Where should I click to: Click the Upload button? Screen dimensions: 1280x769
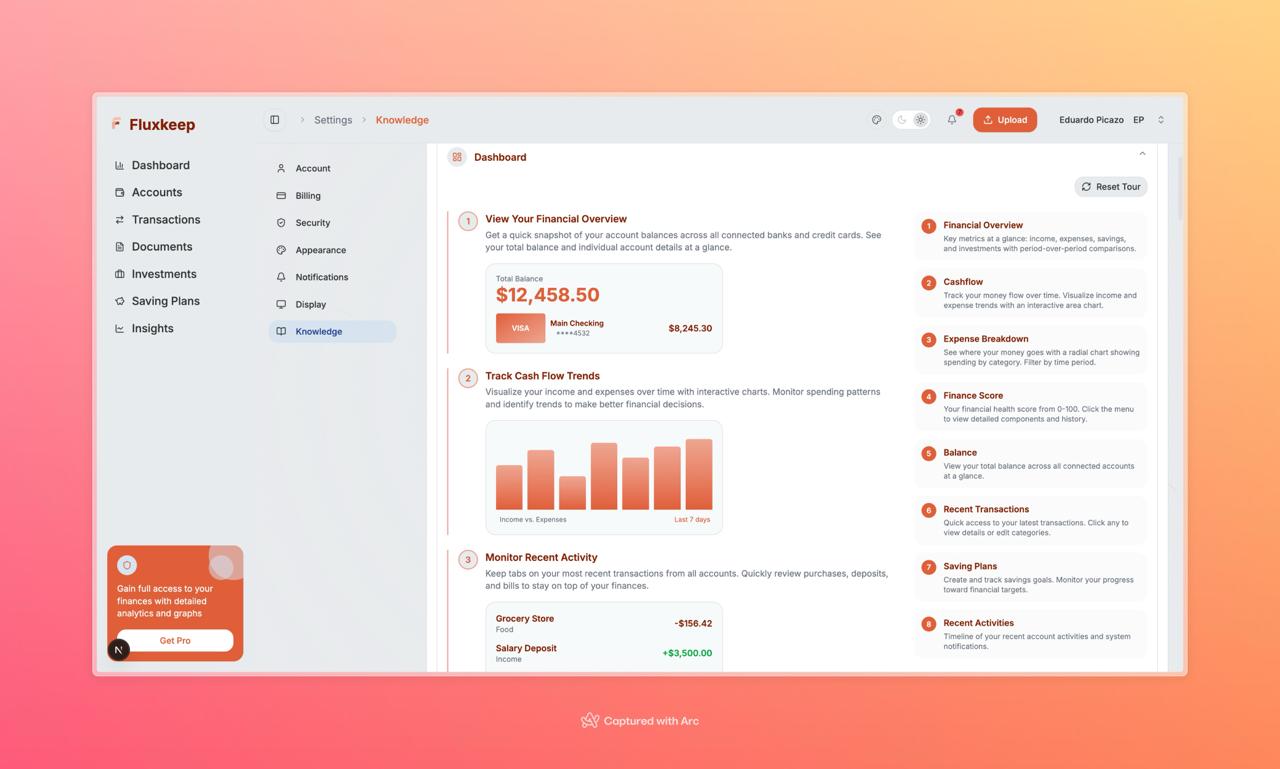tap(1004, 120)
